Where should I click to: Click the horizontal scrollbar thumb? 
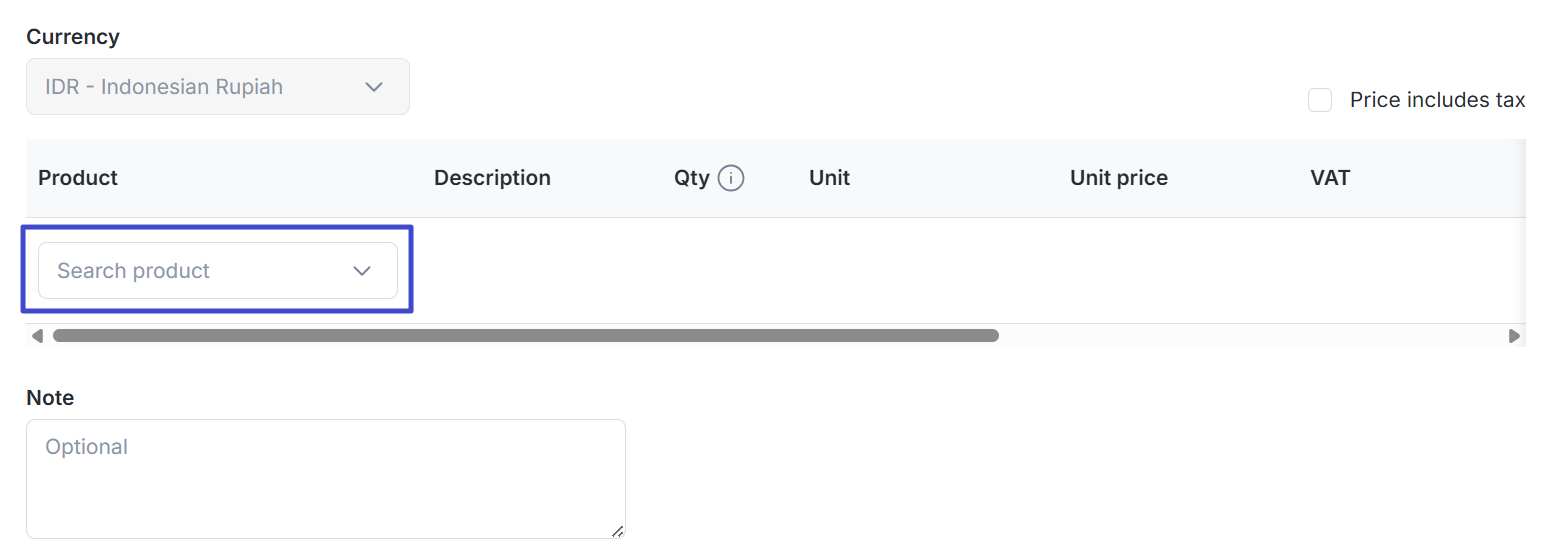pyautogui.click(x=526, y=336)
